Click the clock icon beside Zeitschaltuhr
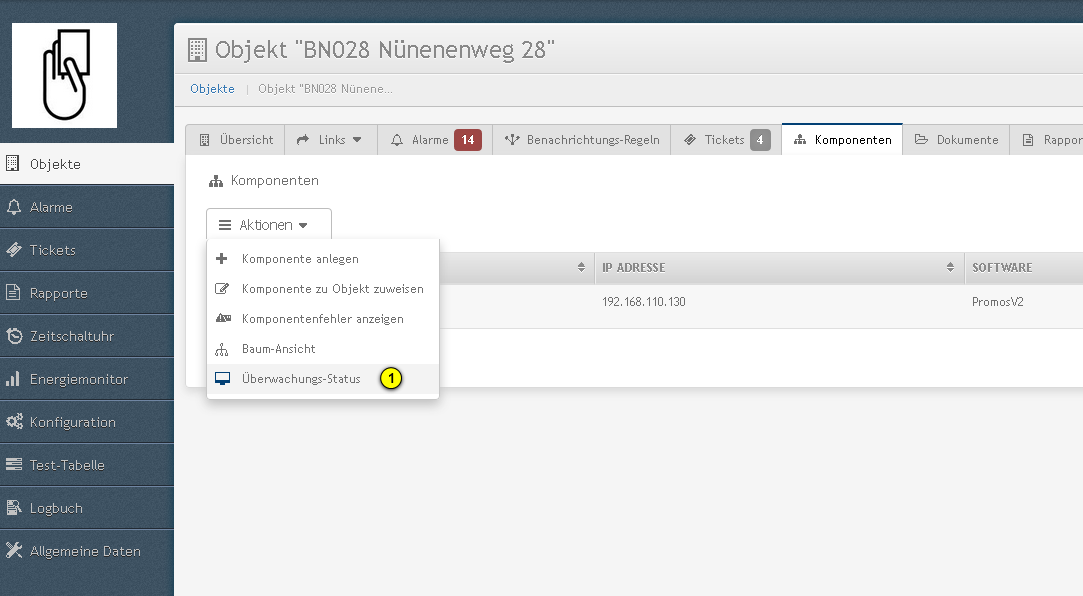Screen dimensions: 1083x596 point(14,336)
